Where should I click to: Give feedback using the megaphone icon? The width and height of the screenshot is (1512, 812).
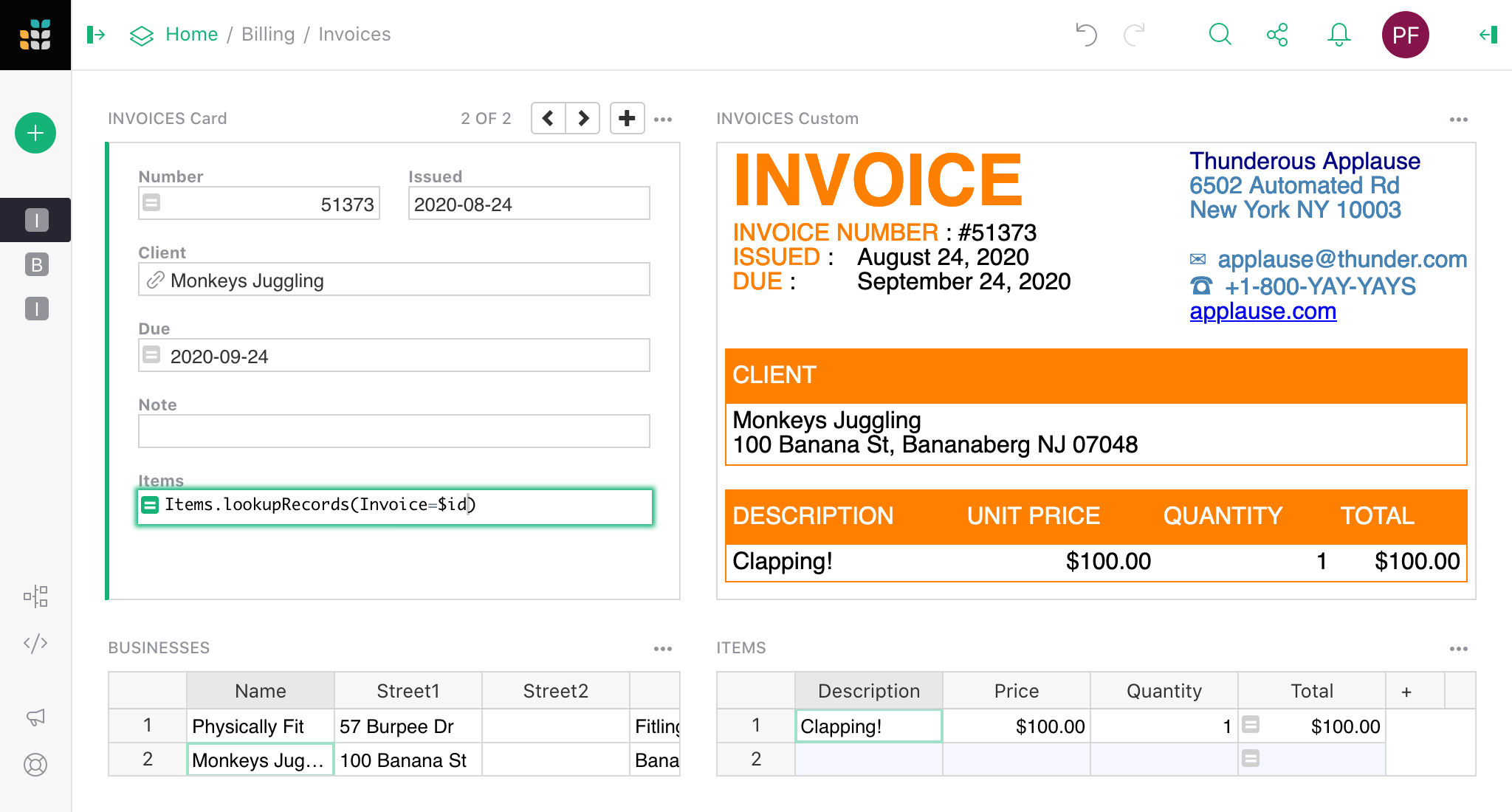35,717
